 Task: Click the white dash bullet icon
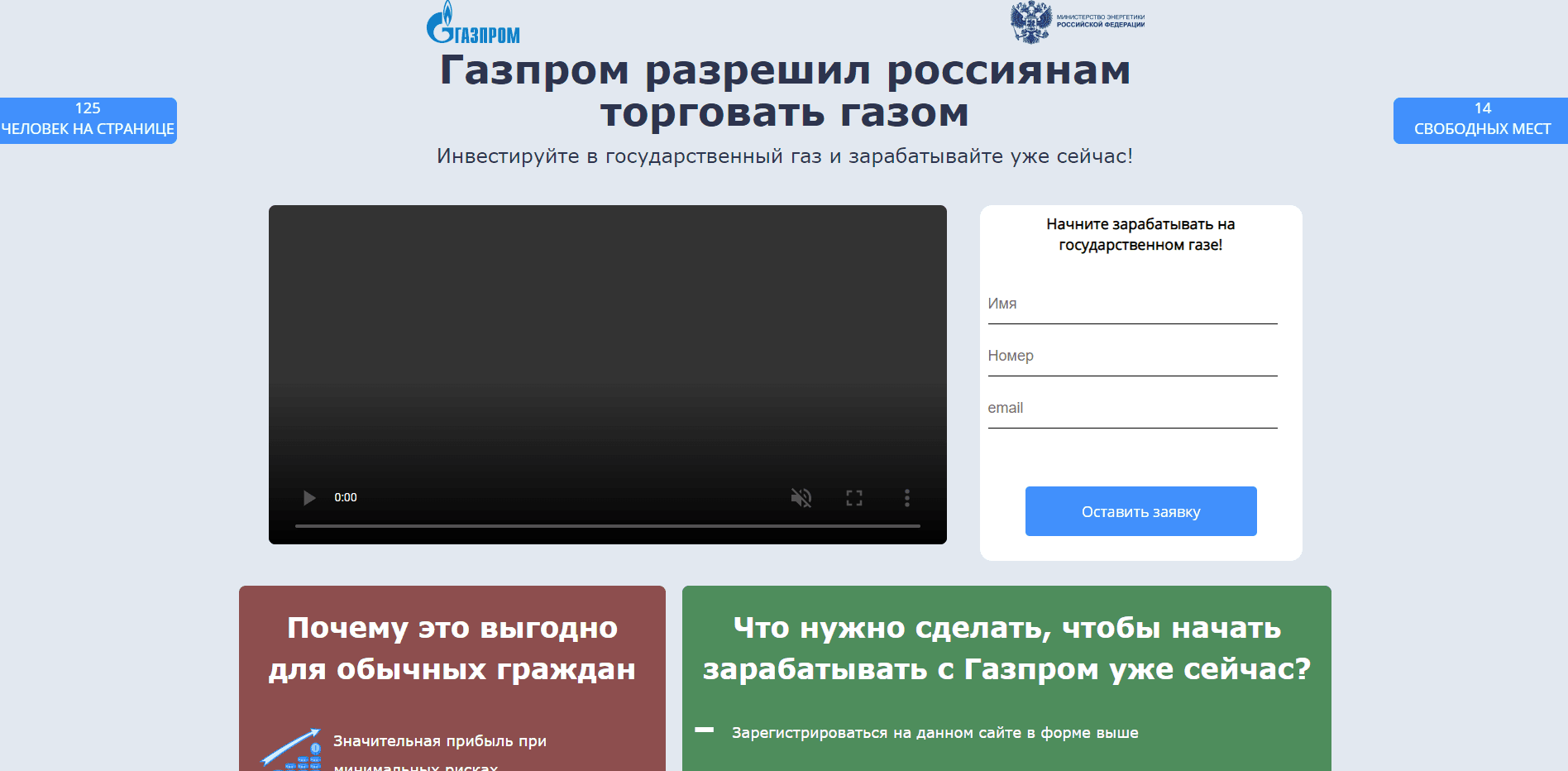(704, 730)
